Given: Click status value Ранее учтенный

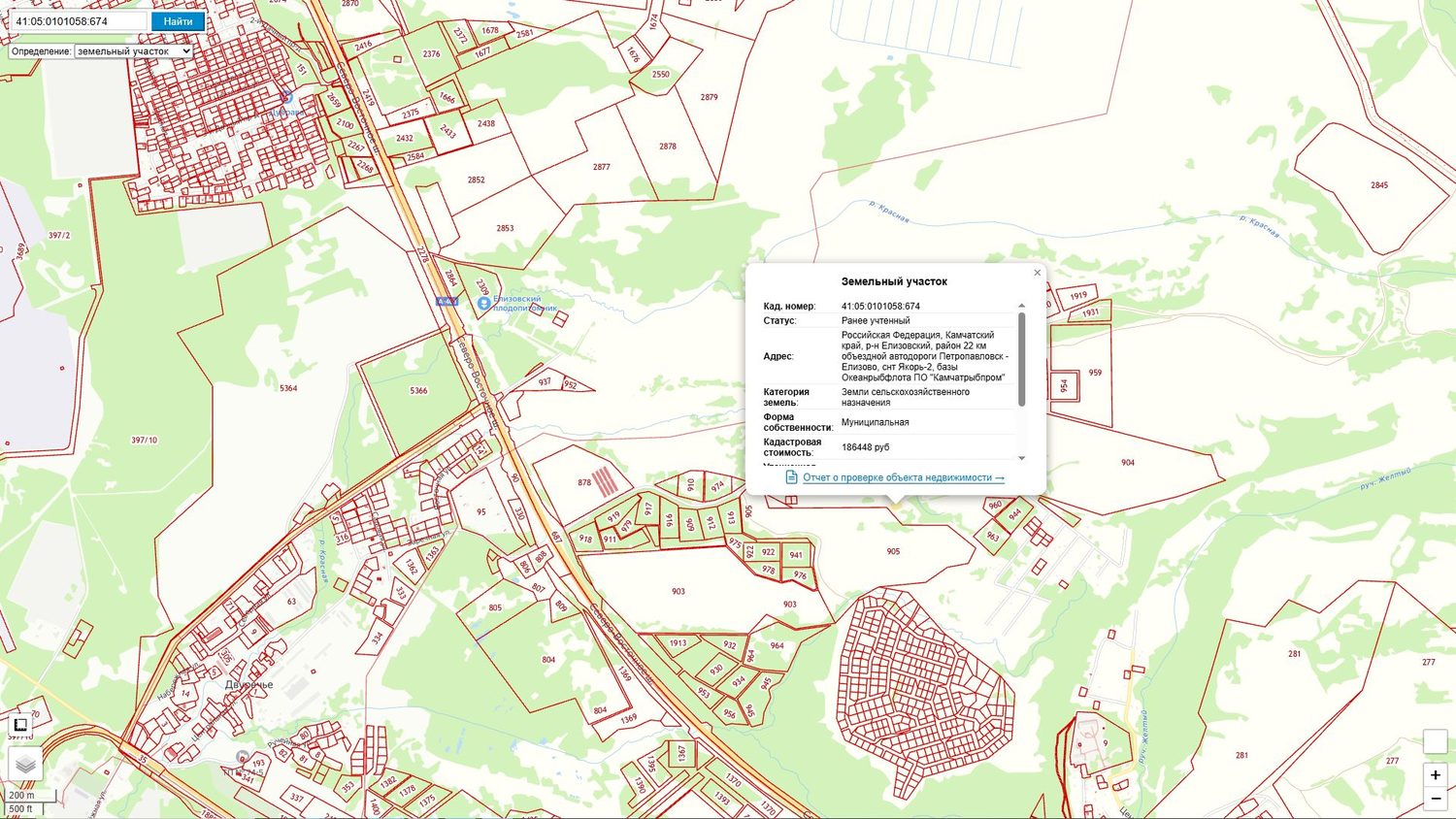Looking at the screenshot, I should (876, 320).
